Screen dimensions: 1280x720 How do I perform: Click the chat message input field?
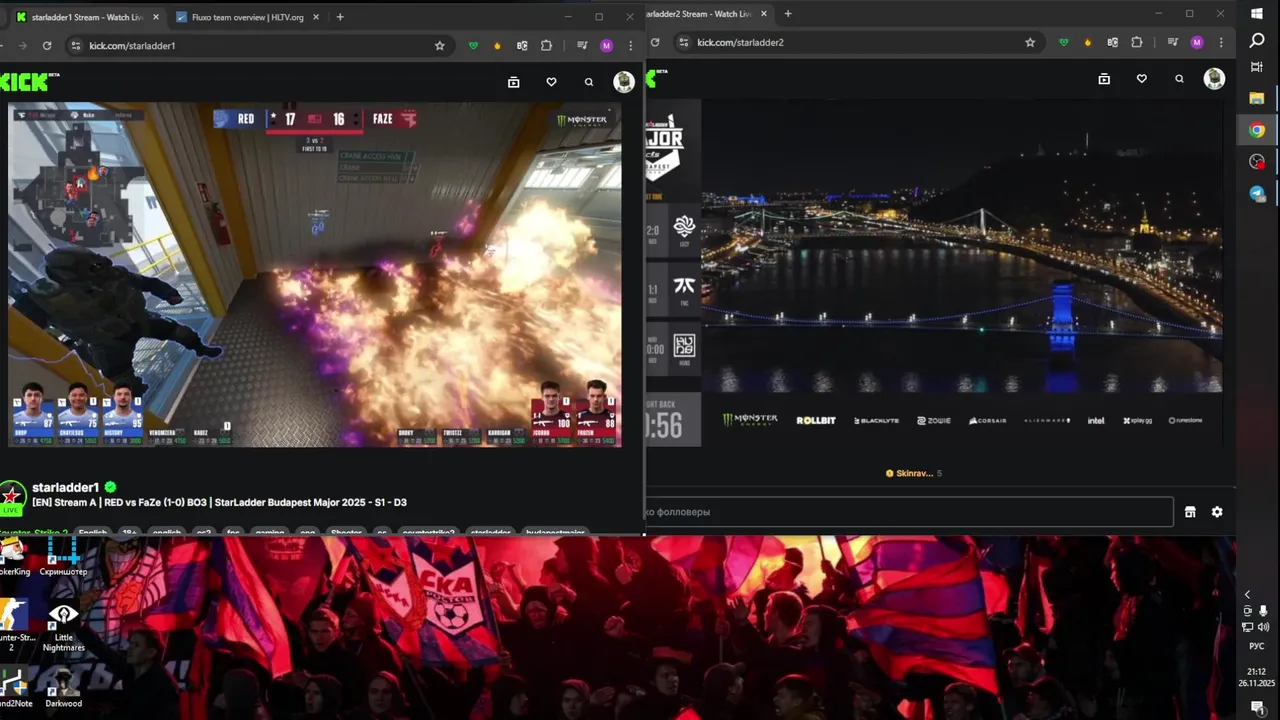pyautogui.click(x=909, y=512)
